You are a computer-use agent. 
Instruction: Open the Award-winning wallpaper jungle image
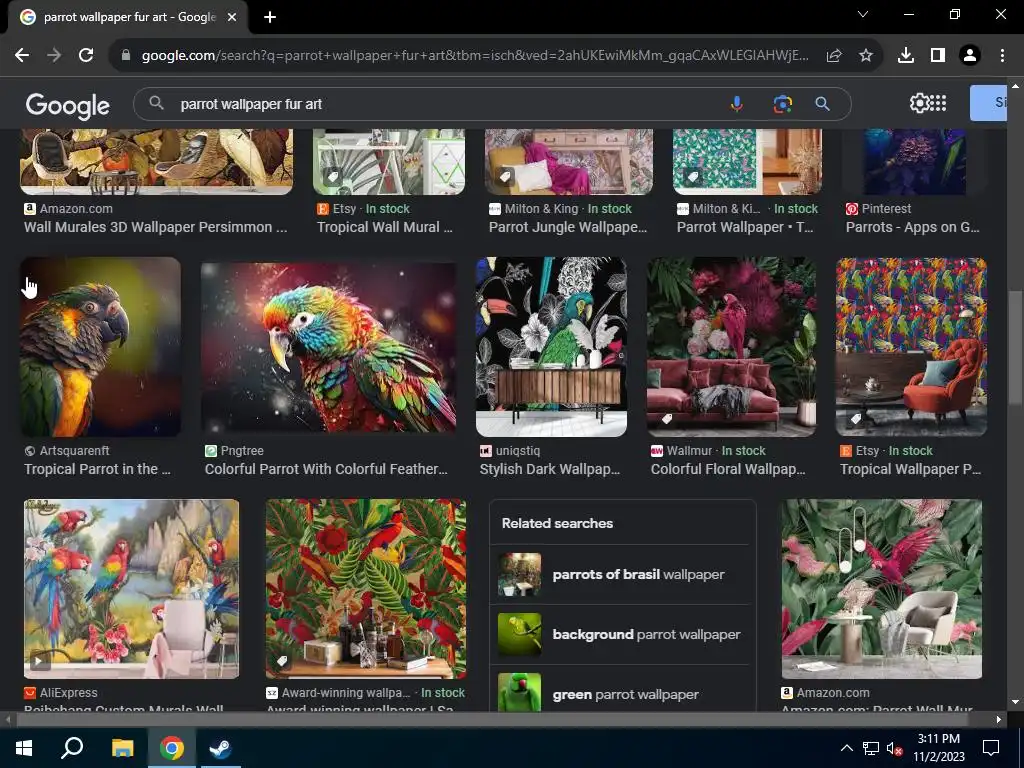tap(366, 589)
